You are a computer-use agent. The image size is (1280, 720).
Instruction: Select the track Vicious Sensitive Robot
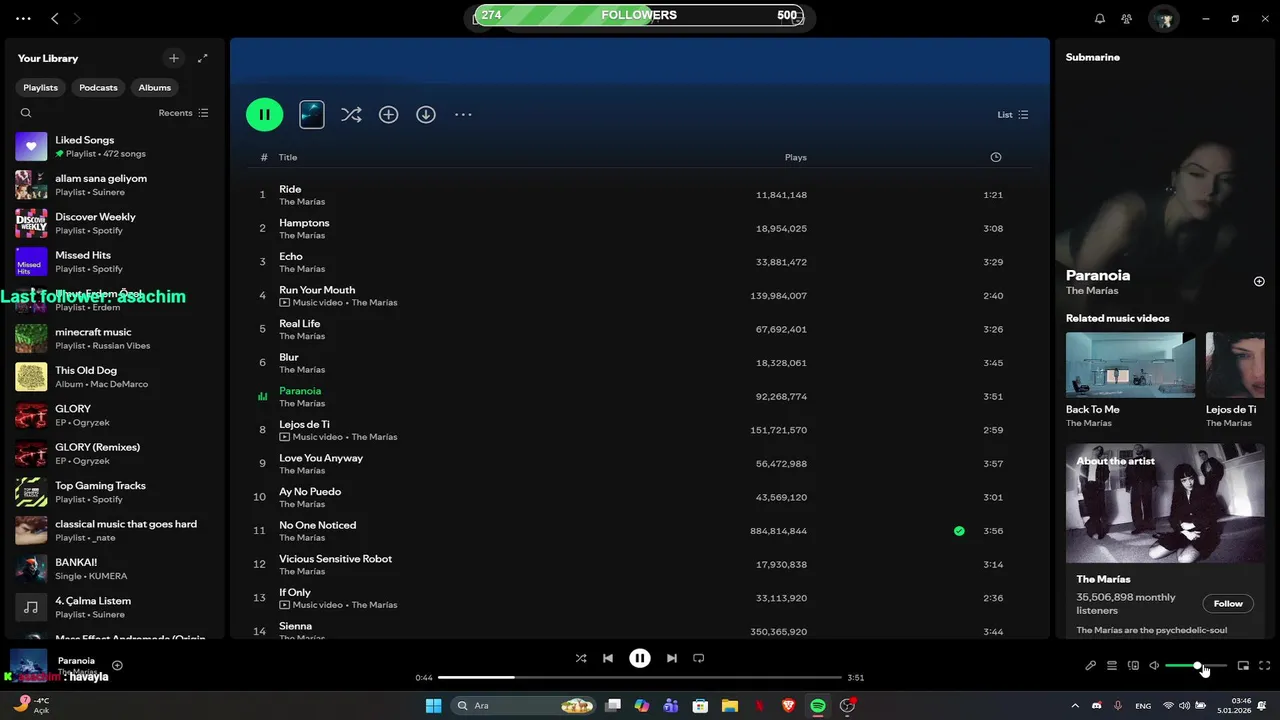[x=640, y=564]
